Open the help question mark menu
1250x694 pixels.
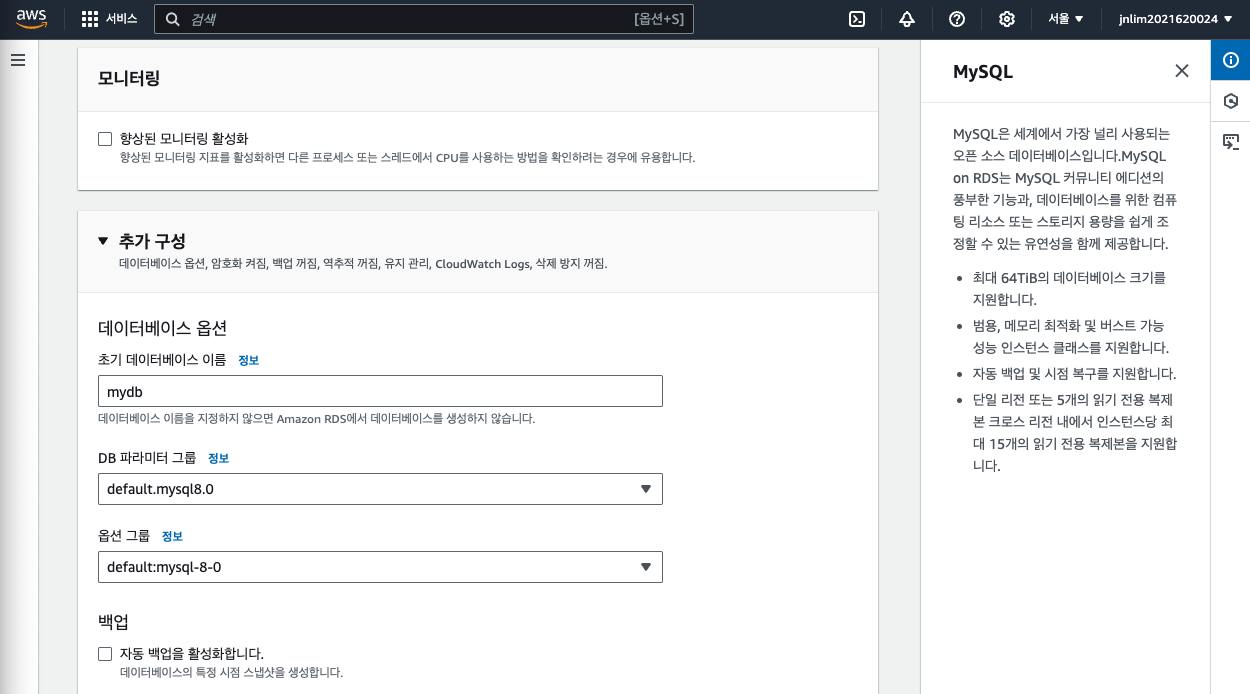pos(957,19)
